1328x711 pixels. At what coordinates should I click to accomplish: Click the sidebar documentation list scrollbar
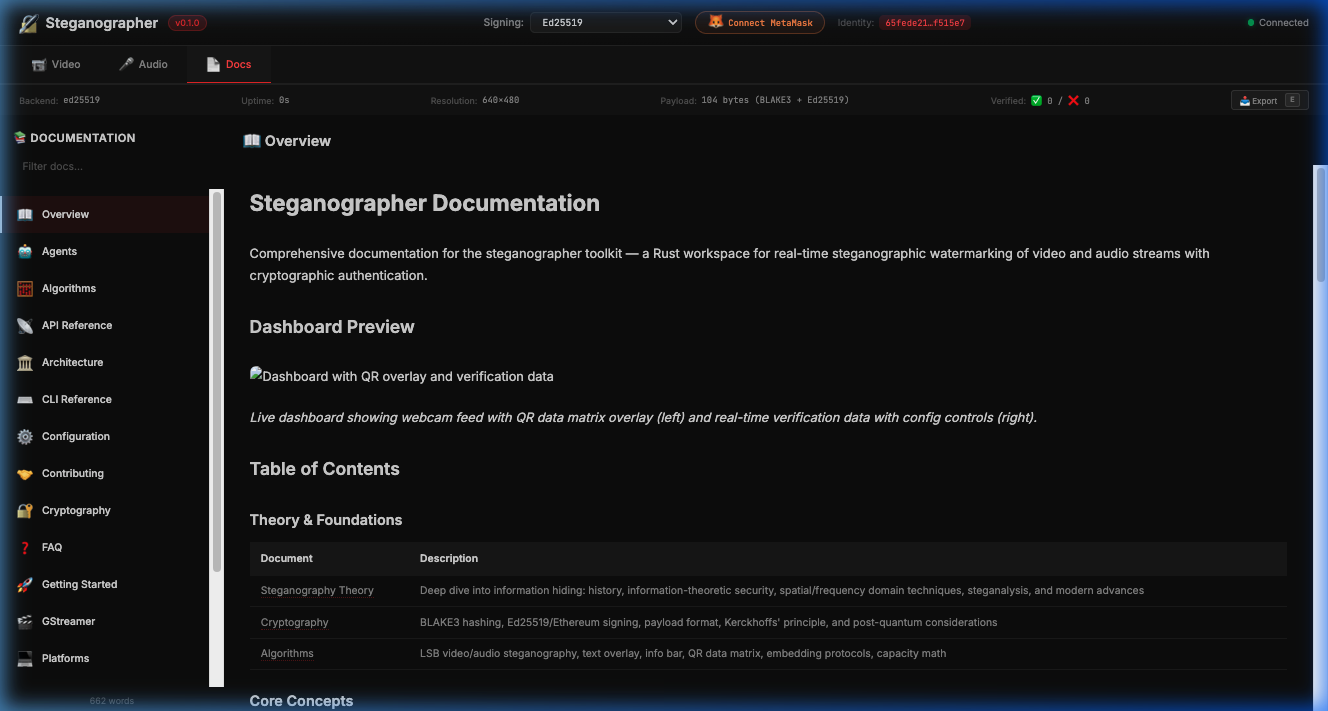[x=216, y=380]
